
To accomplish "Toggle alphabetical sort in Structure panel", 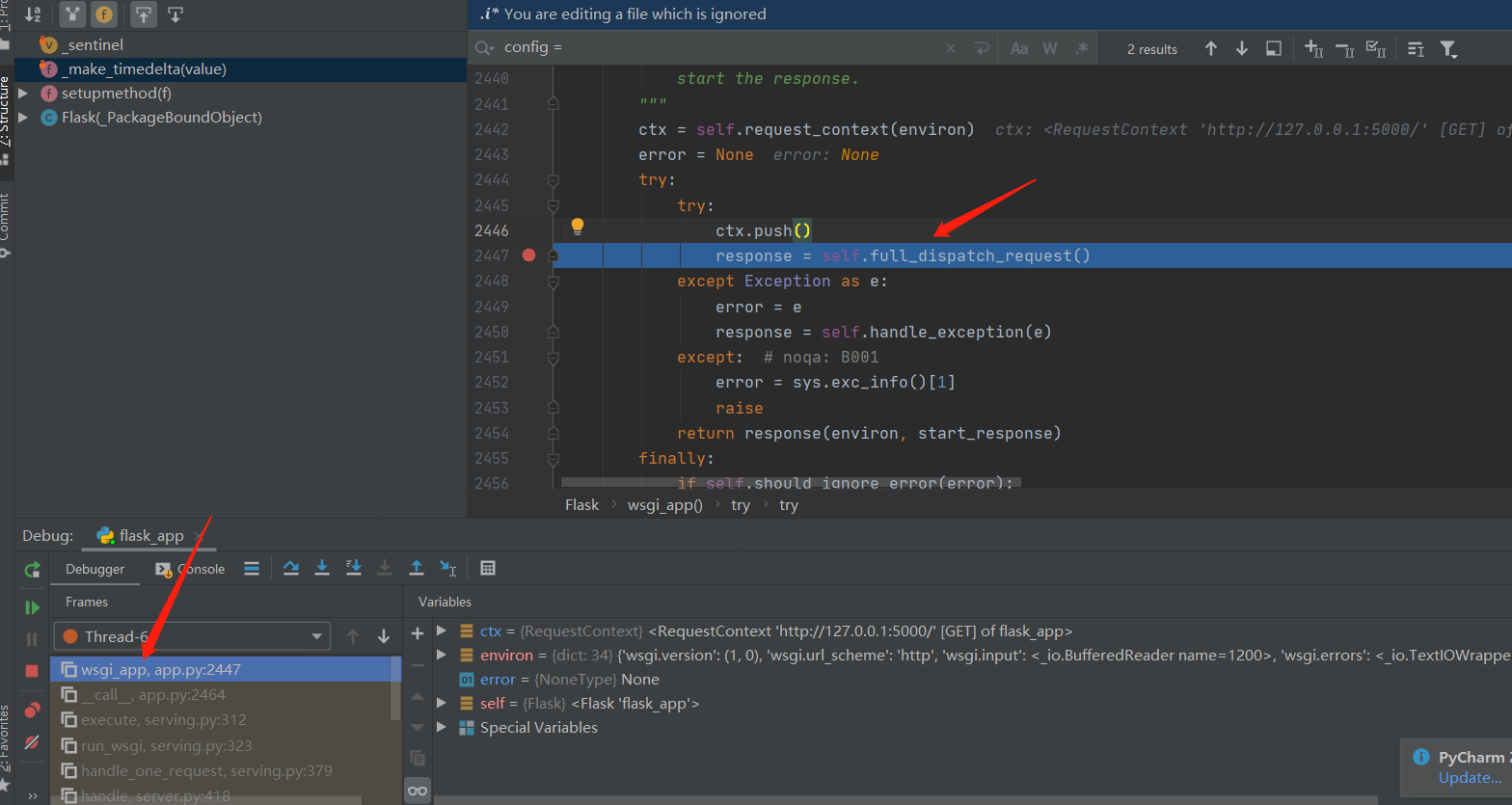I will 33,14.
